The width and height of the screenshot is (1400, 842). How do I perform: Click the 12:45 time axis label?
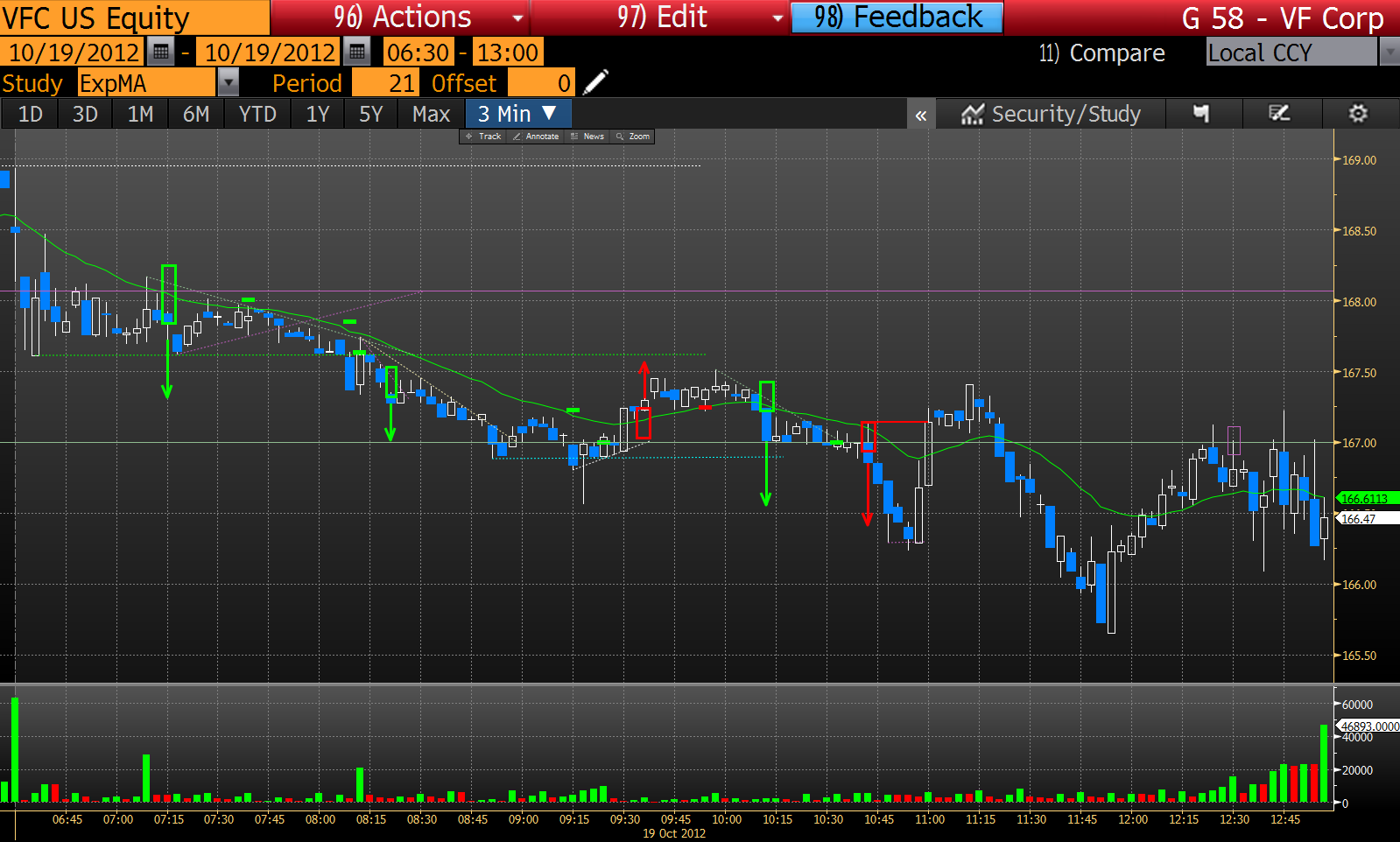[x=1285, y=819]
